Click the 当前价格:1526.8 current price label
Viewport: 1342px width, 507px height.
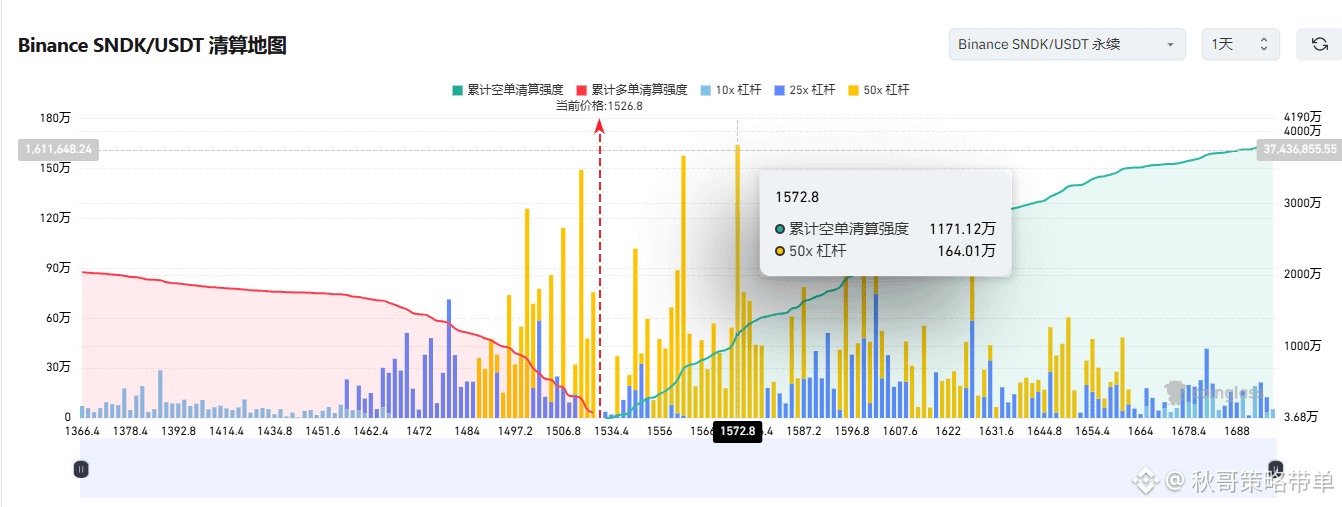(599, 106)
